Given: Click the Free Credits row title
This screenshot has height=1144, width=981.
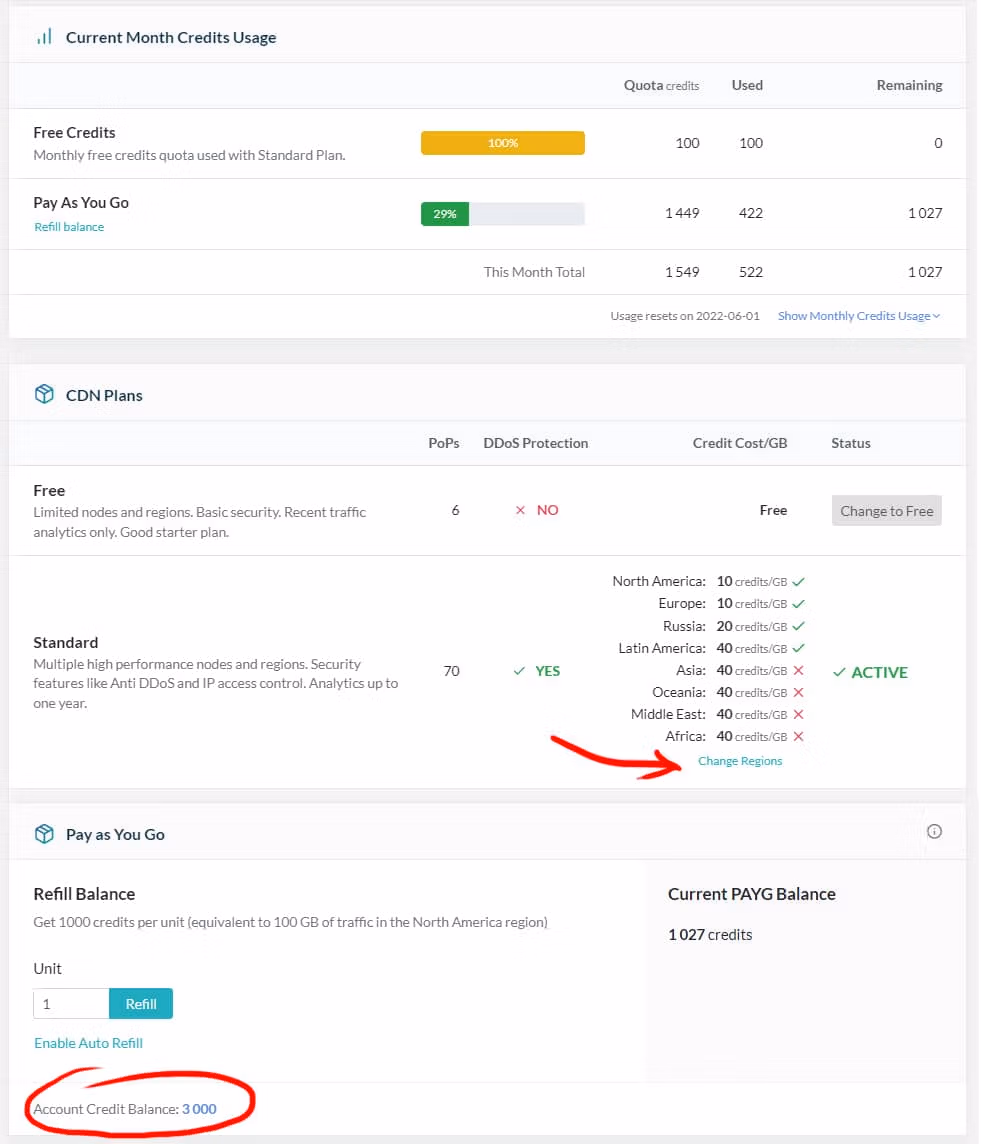Looking at the screenshot, I should (74, 133).
